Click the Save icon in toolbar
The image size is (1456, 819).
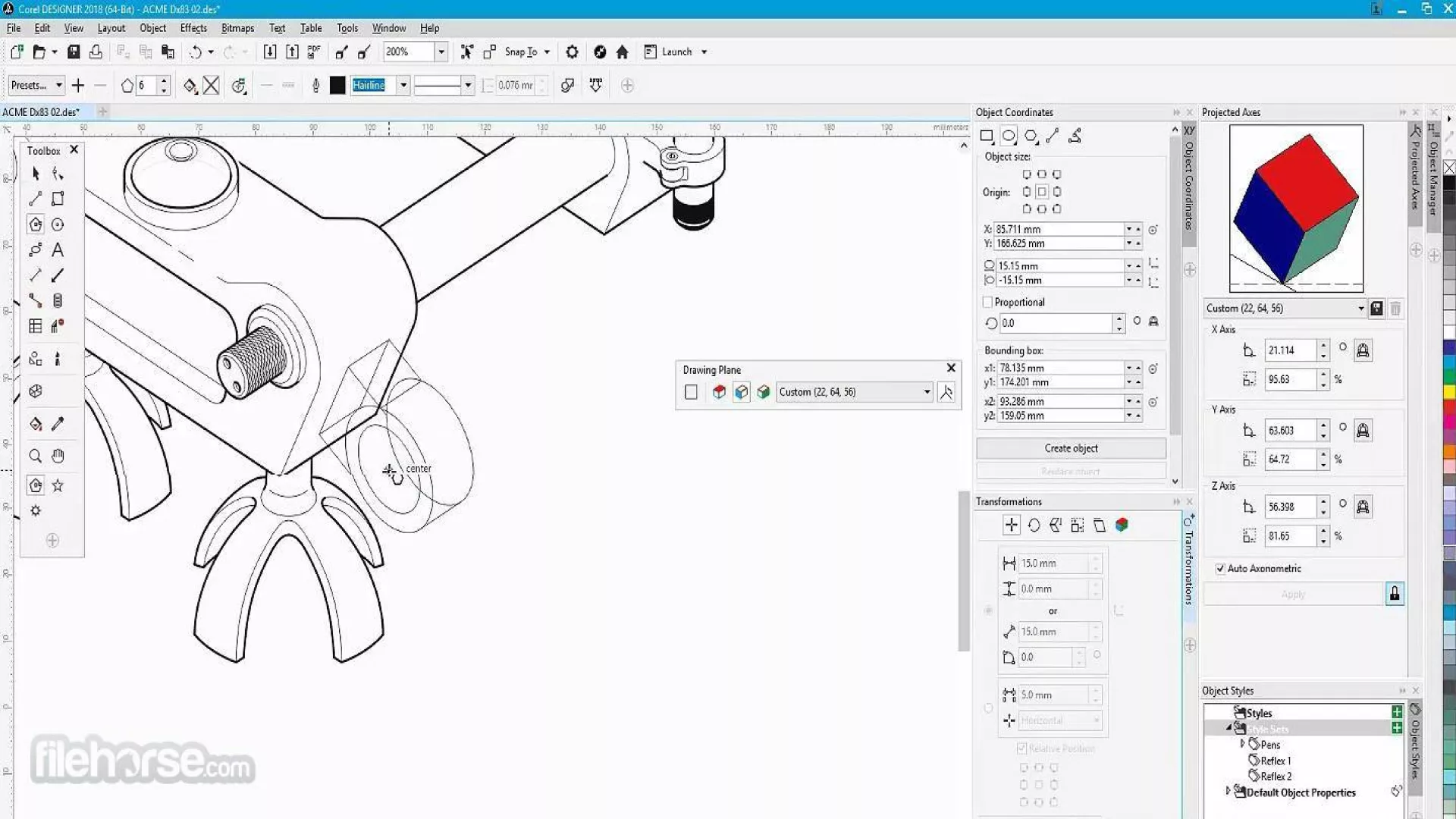click(74, 52)
